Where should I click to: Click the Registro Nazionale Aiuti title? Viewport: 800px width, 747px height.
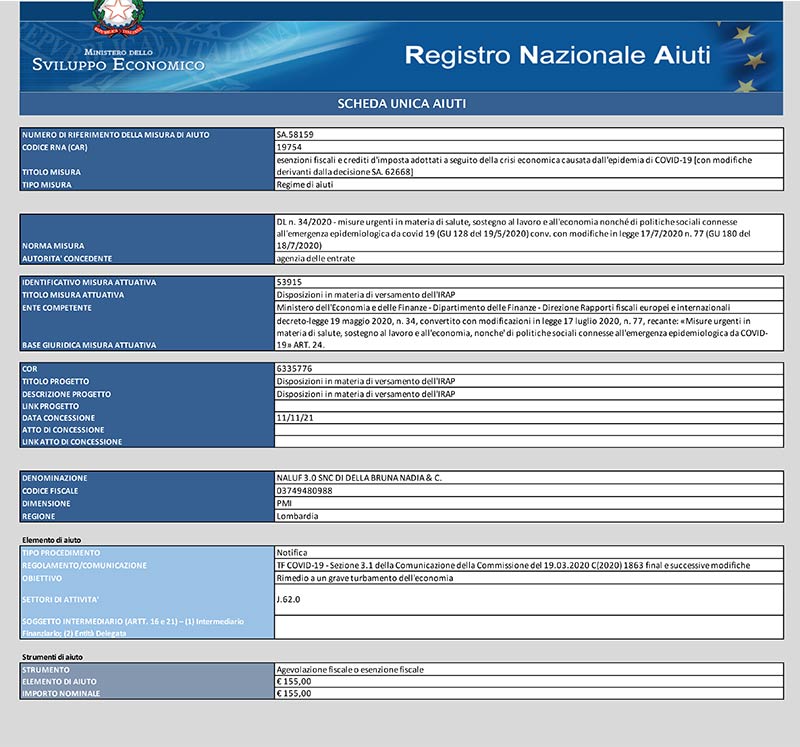click(x=557, y=54)
